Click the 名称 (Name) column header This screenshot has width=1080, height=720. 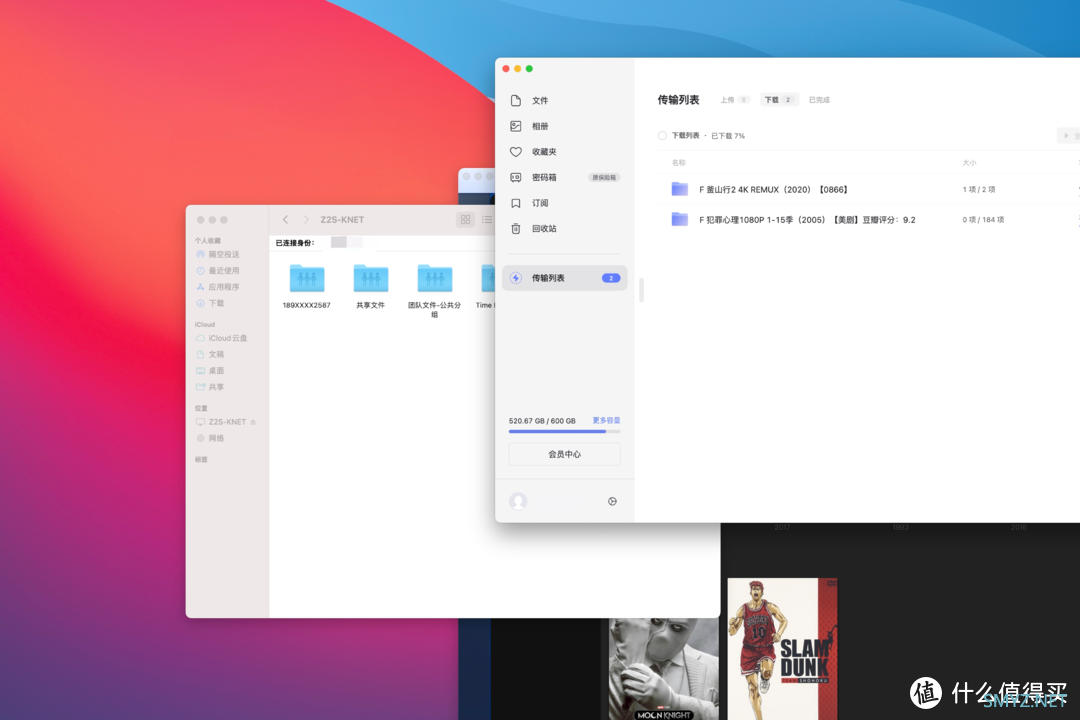coord(678,163)
